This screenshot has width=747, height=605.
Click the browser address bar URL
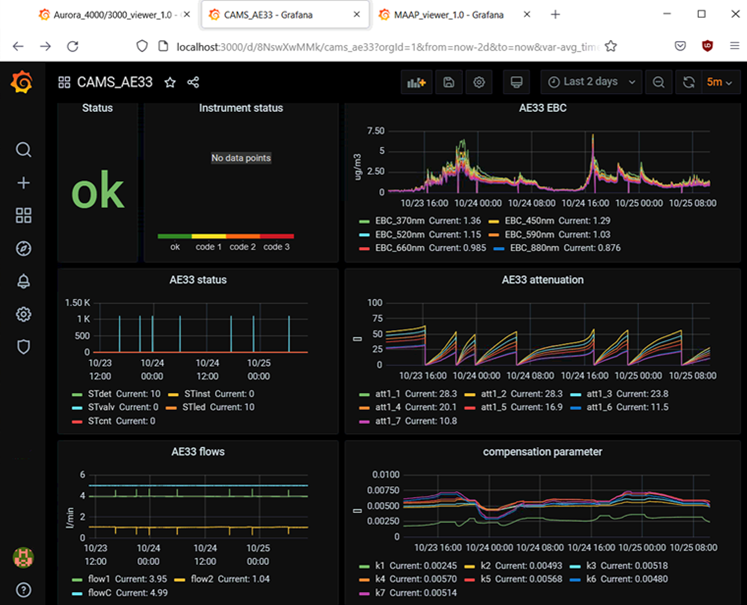pyautogui.click(x=387, y=47)
